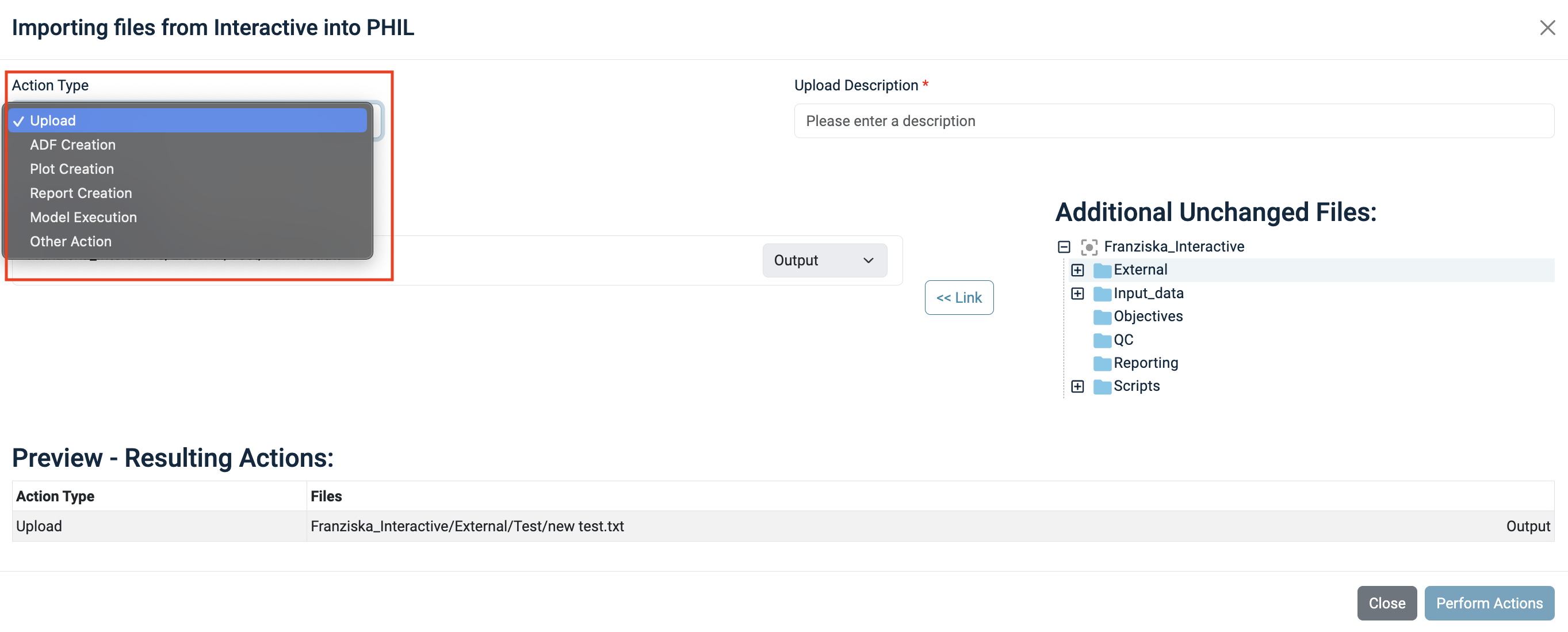Click the Input_data folder icon
Screen dimensions: 1568x632
[1102, 294]
